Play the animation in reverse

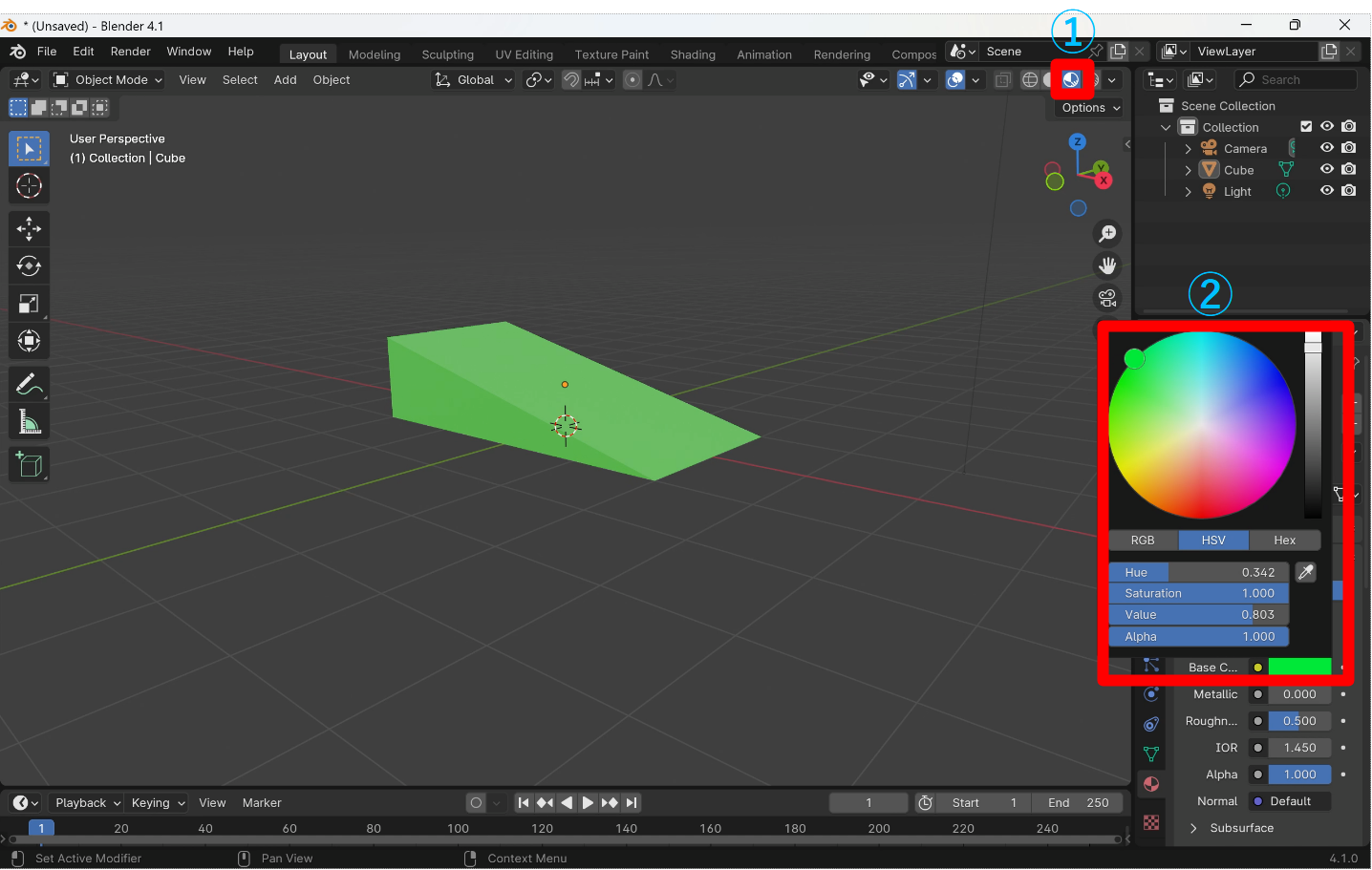point(567,803)
